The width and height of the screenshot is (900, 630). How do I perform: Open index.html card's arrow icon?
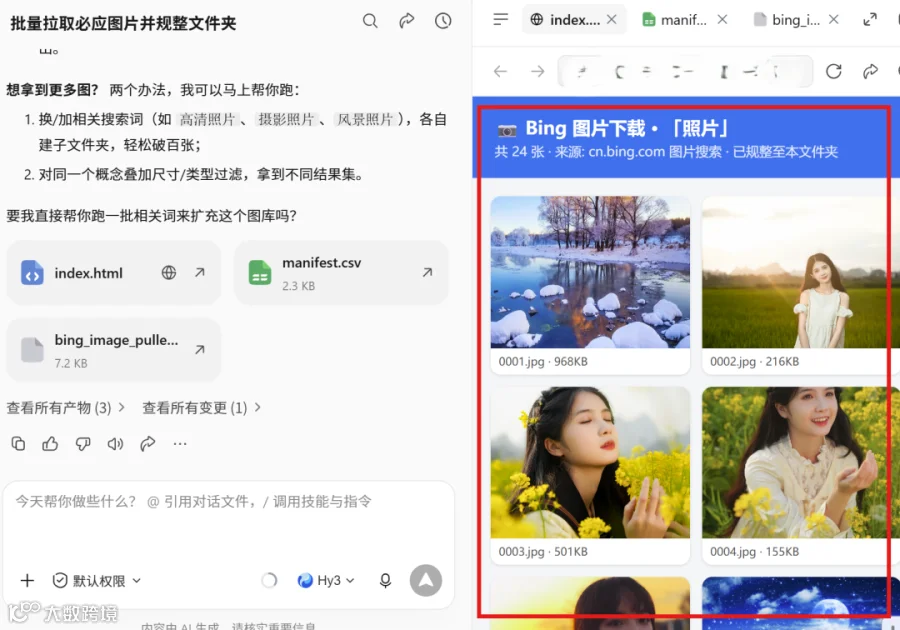pos(200,273)
